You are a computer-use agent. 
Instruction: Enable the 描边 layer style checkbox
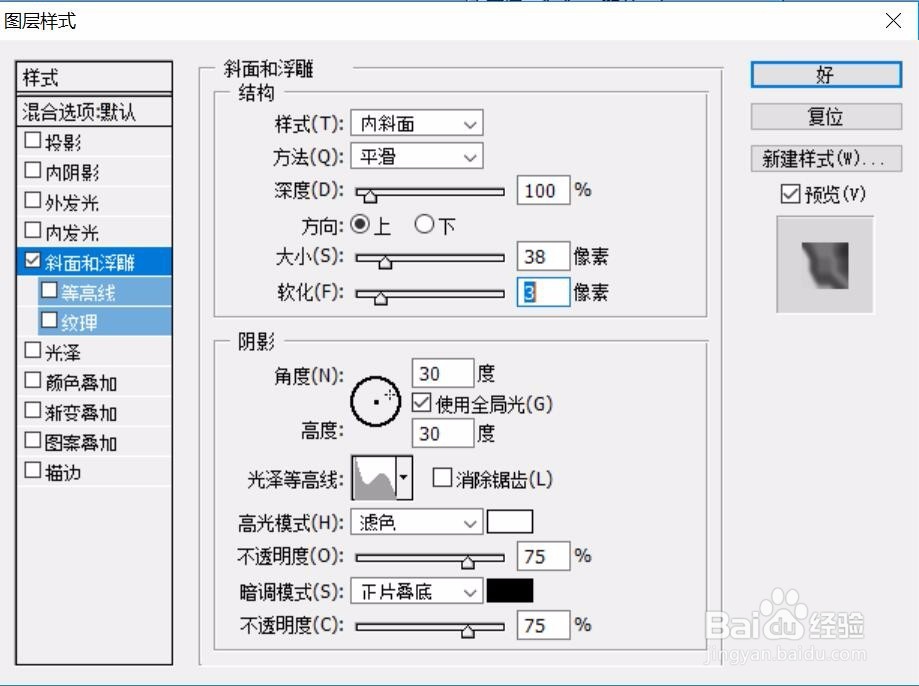[x=31, y=471]
